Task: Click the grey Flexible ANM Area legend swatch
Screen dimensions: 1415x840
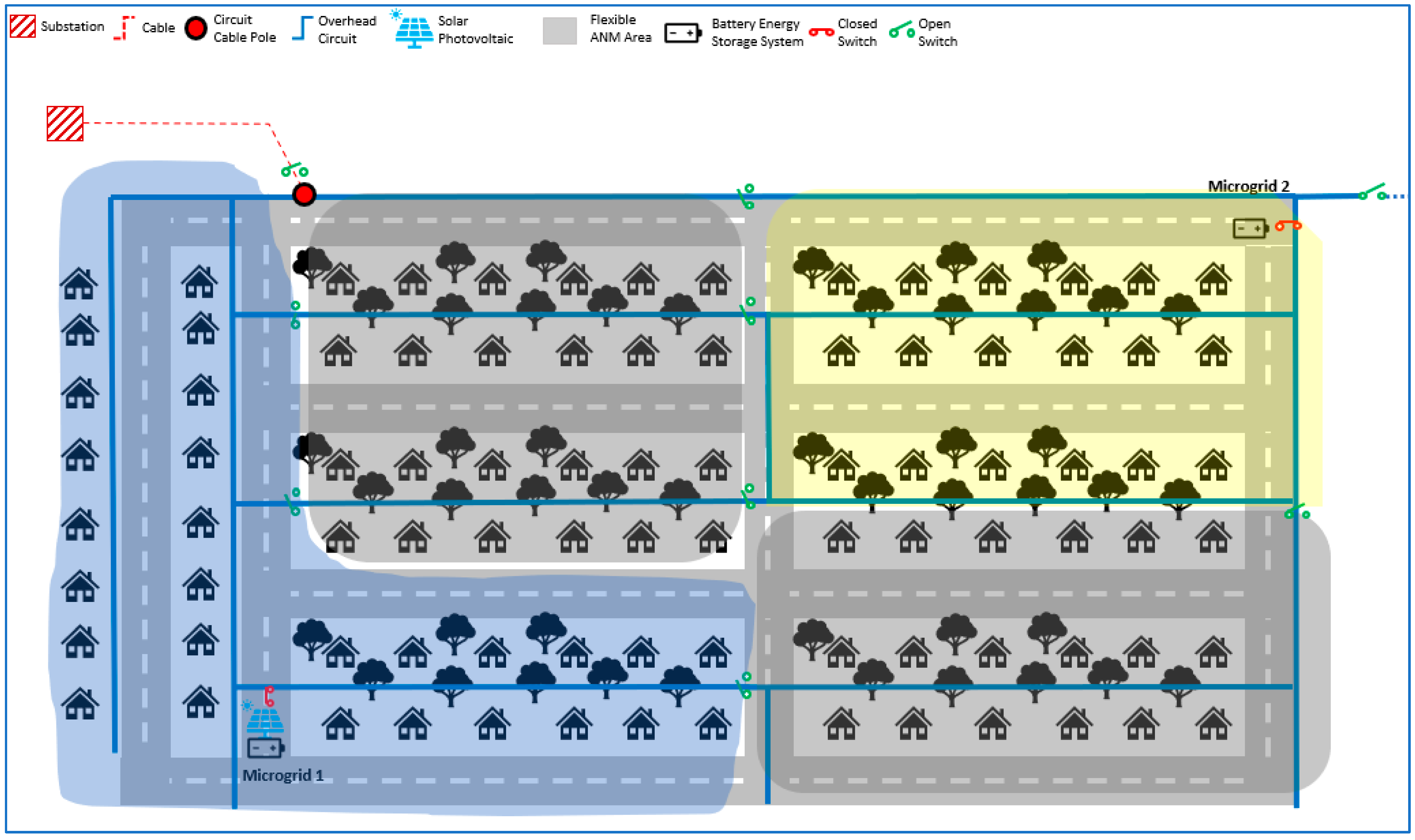Action: point(560,31)
